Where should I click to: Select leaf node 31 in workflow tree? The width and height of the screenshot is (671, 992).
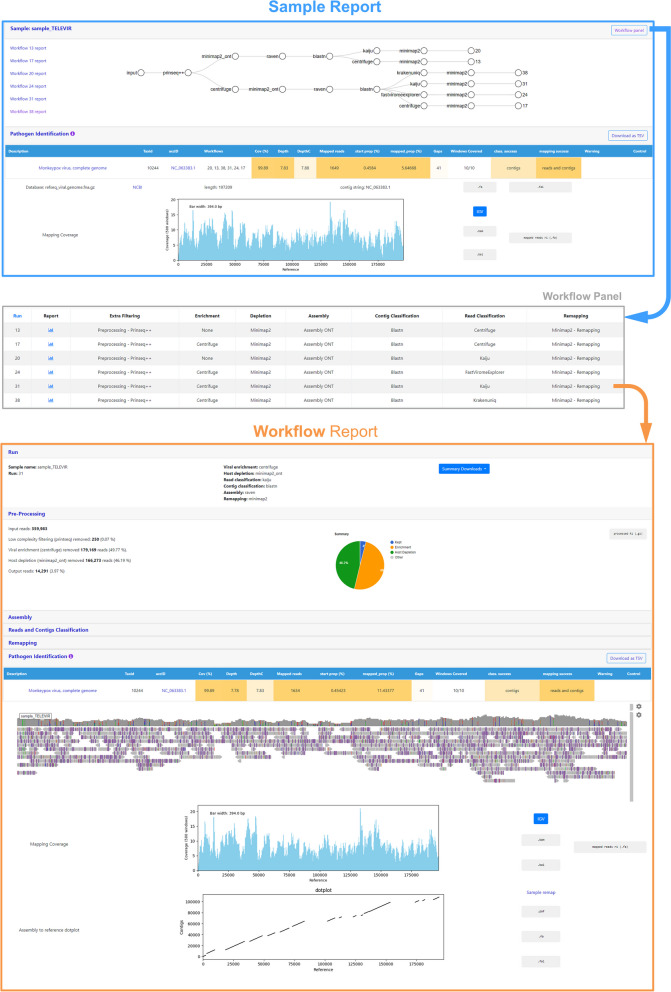518,84
